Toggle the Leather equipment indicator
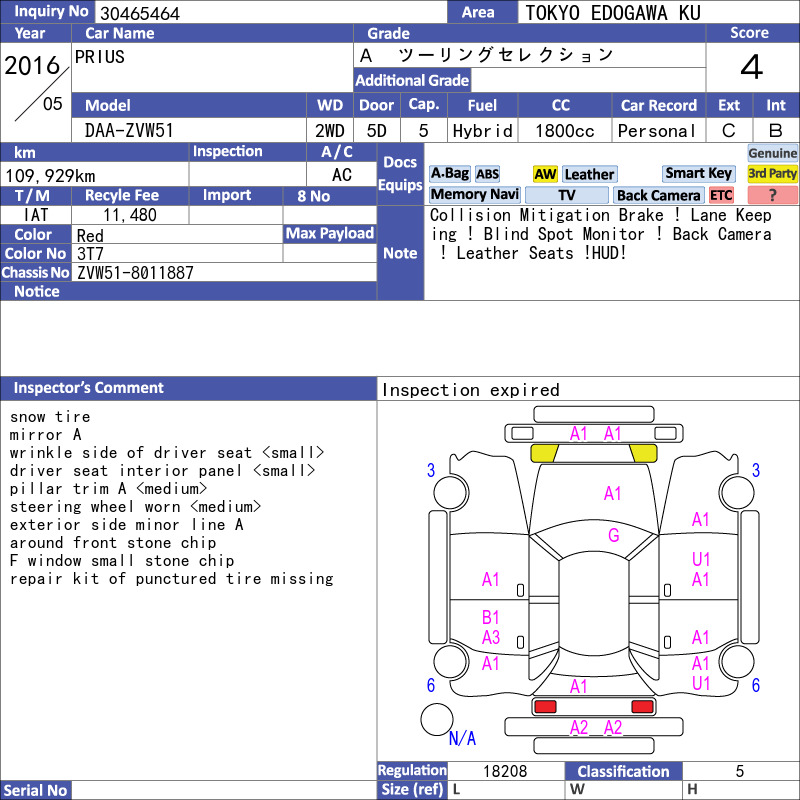 click(589, 174)
